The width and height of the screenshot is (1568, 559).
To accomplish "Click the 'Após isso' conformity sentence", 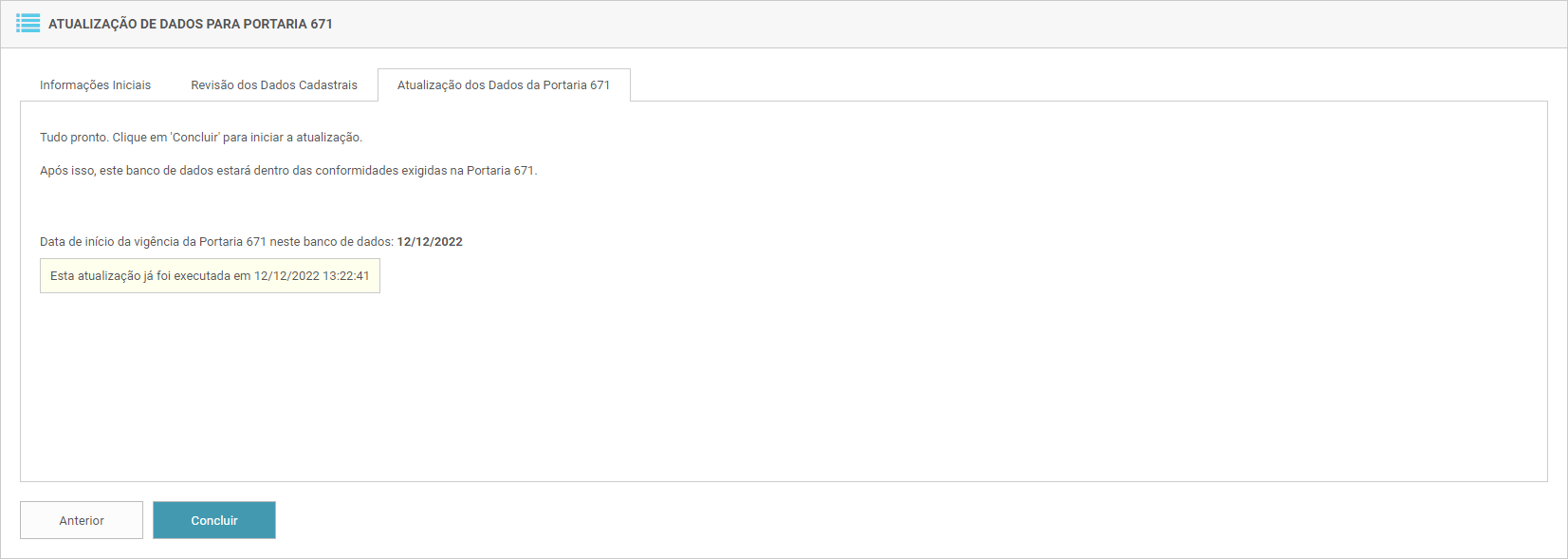I will pos(288,171).
